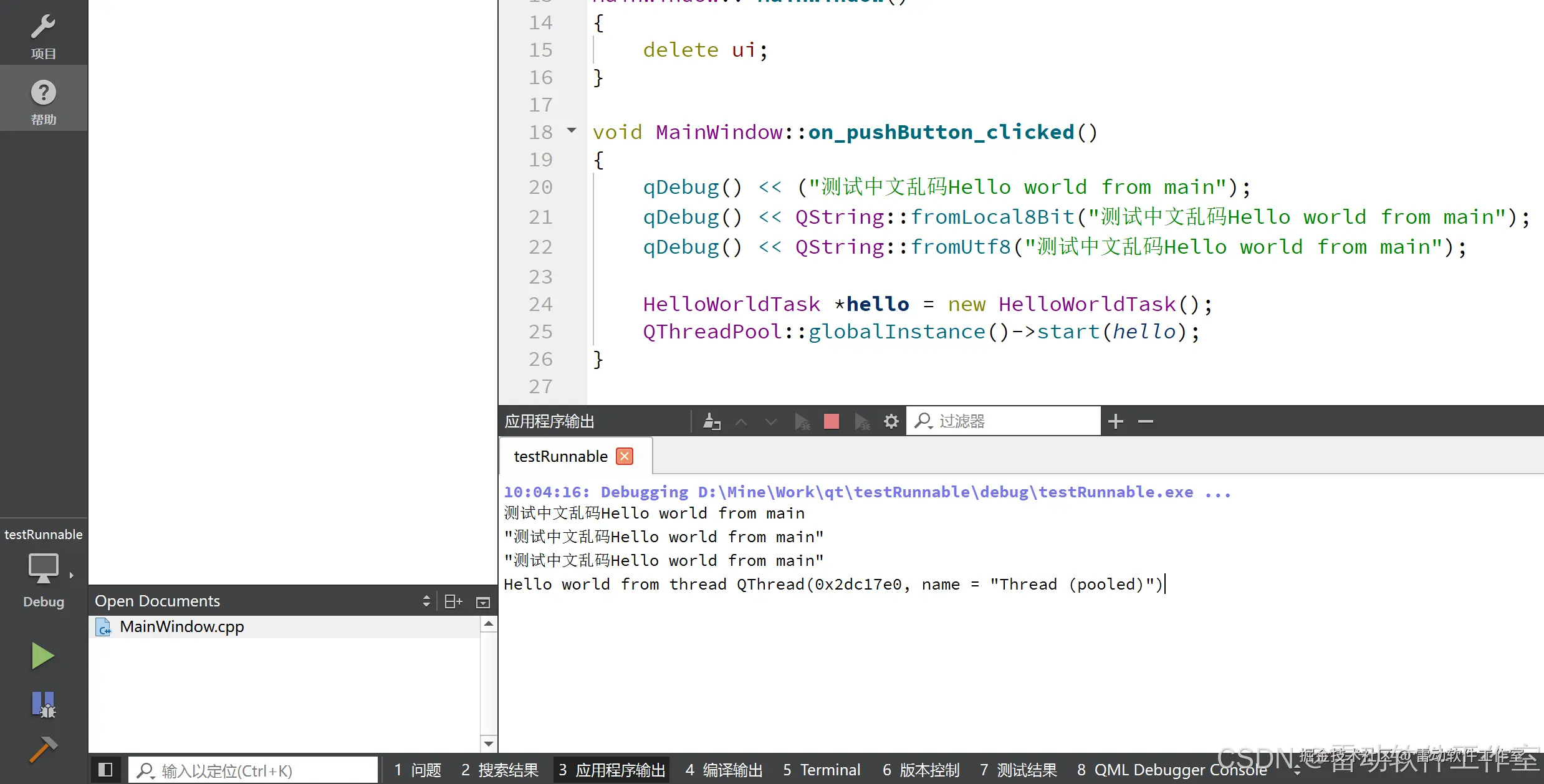The height and width of the screenshot is (784, 1544).
Task: Click the green Run button
Action: point(42,656)
